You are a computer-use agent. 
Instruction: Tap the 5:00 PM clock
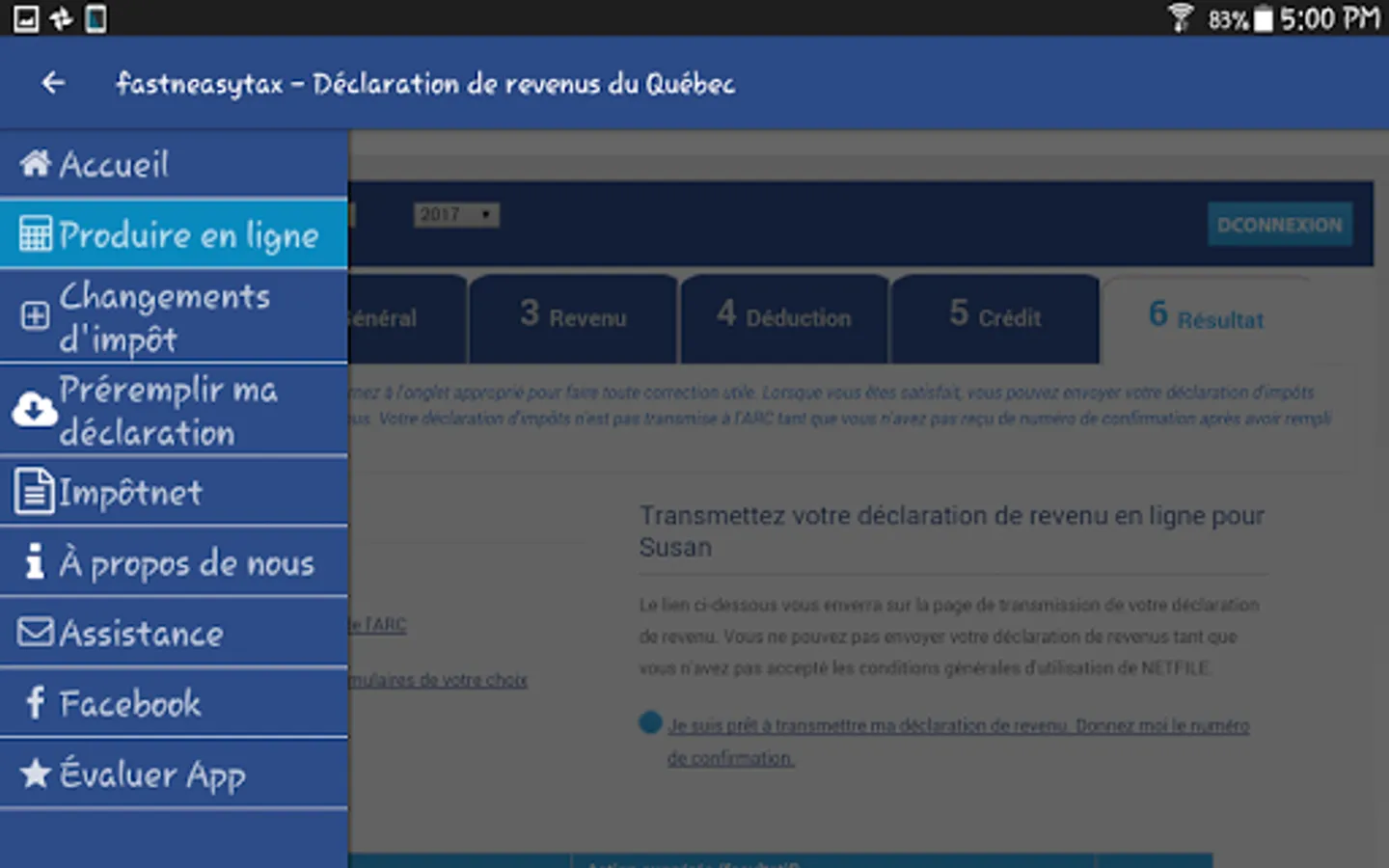tap(1330, 18)
